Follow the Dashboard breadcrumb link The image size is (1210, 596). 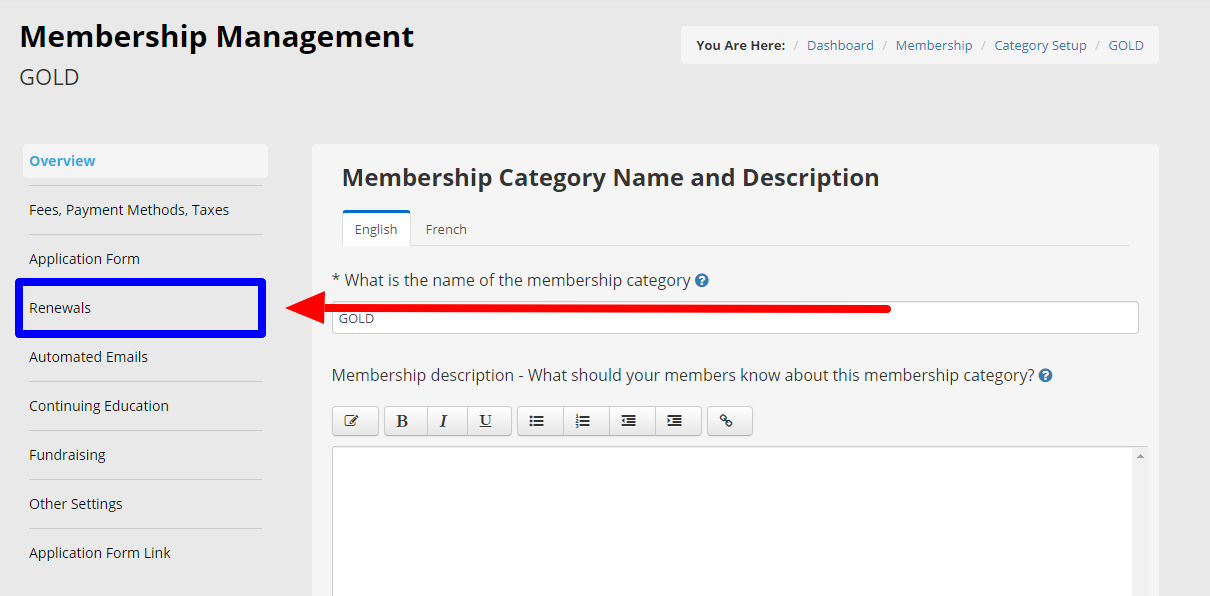pos(840,45)
